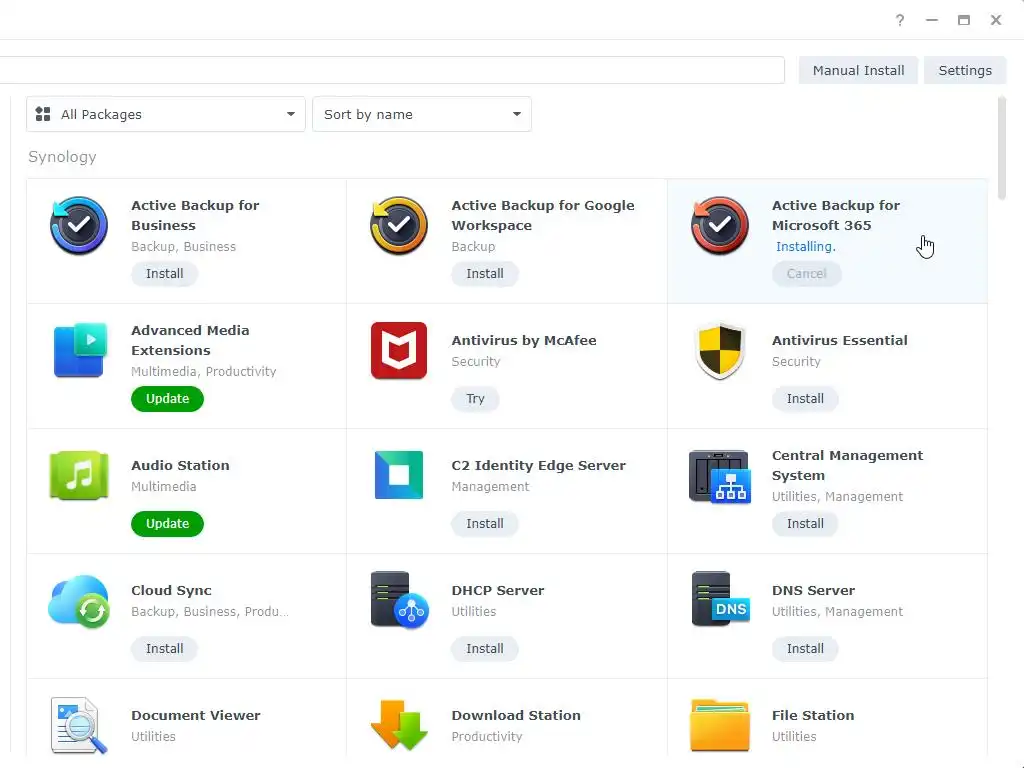Image resolution: width=1024 pixels, height=768 pixels.
Task: Expand the All Packages category dropdown
Action: [x=166, y=114]
